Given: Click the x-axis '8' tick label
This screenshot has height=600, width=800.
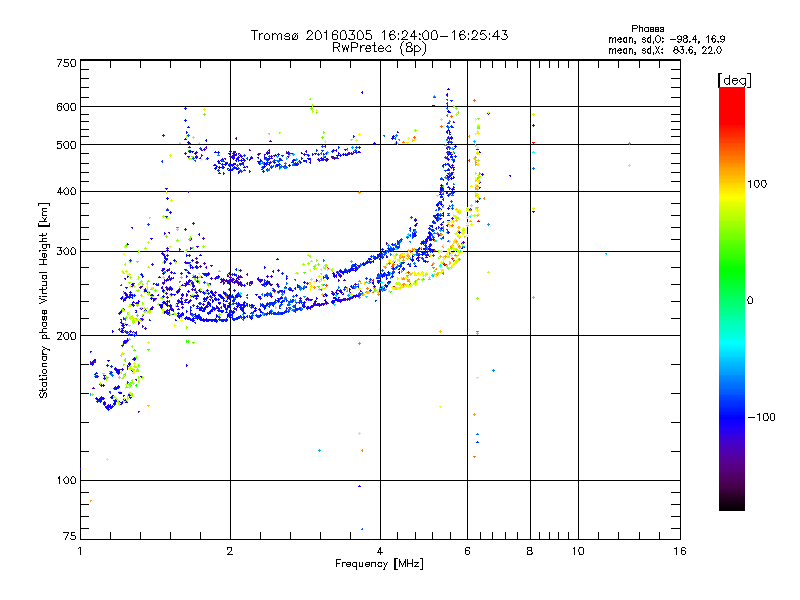Looking at the screenshot, I should [530, 551].
